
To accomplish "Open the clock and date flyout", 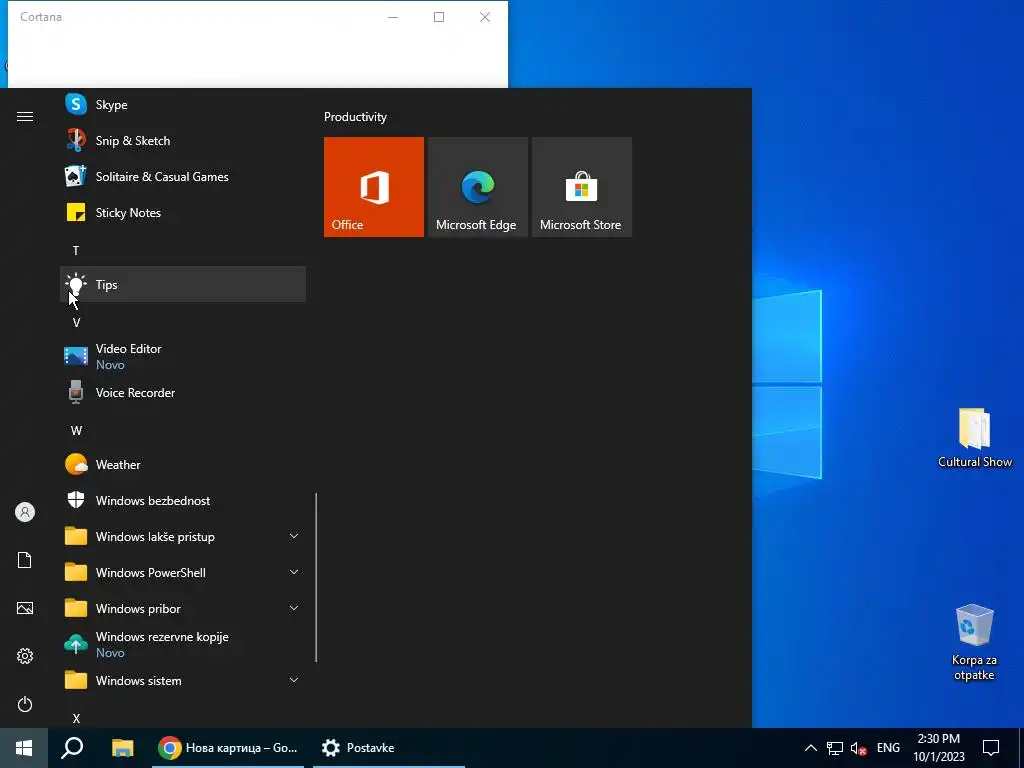I will 938,748.
